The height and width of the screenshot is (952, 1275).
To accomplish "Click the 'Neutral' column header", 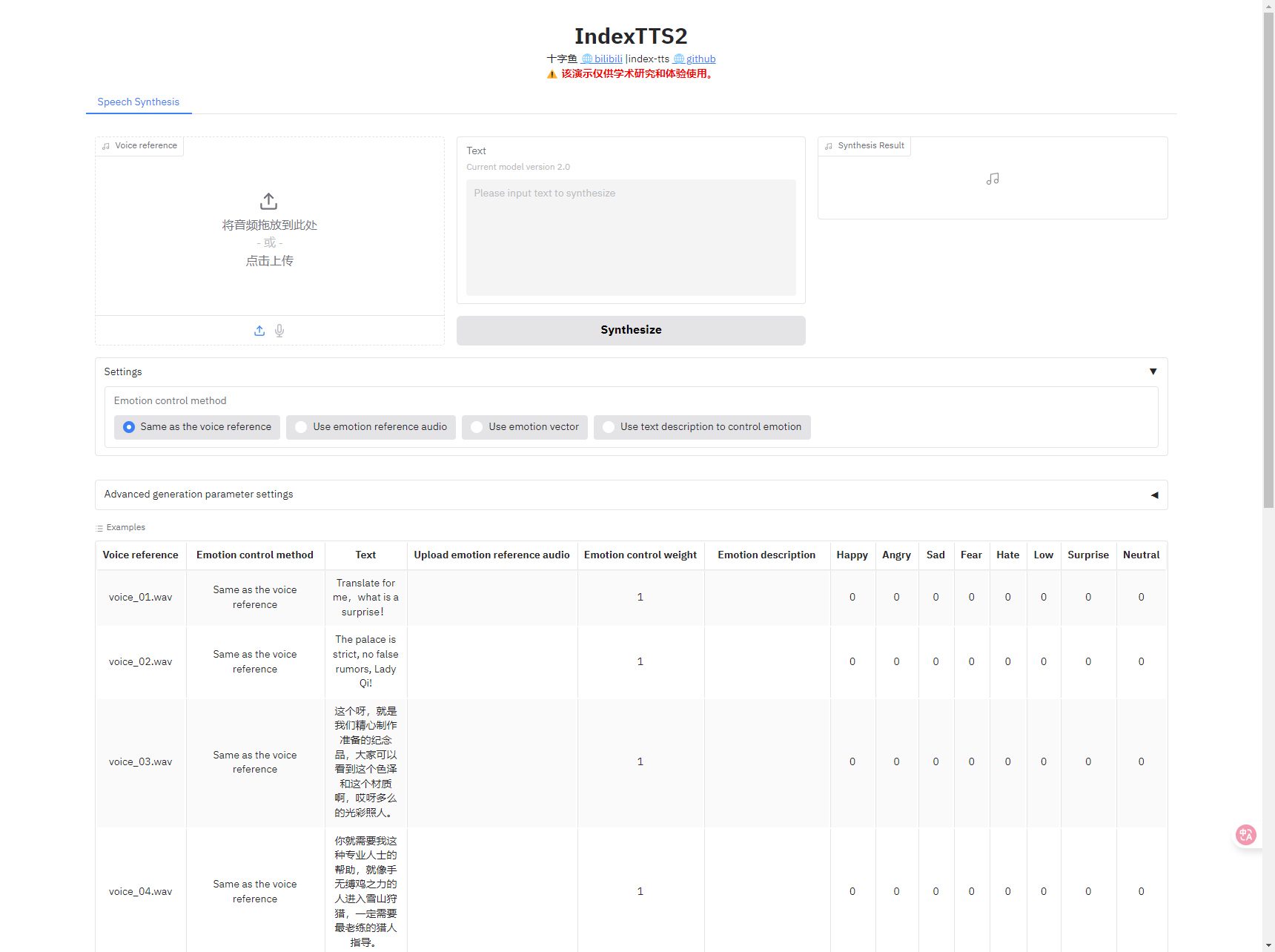I will pos(1142,555).
